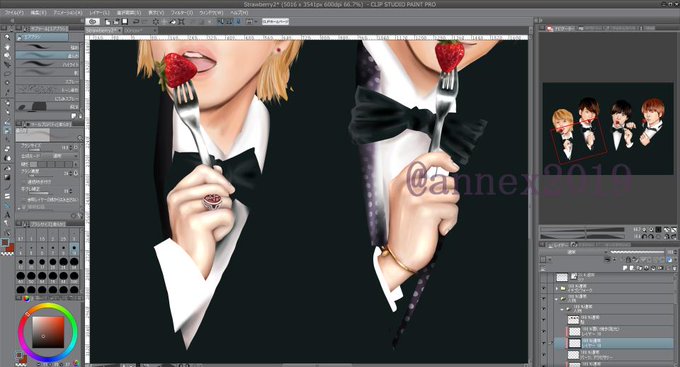The image size is (680, 367).
Task: Select the Gradient tool in toolbox
Action: point(7,177)
